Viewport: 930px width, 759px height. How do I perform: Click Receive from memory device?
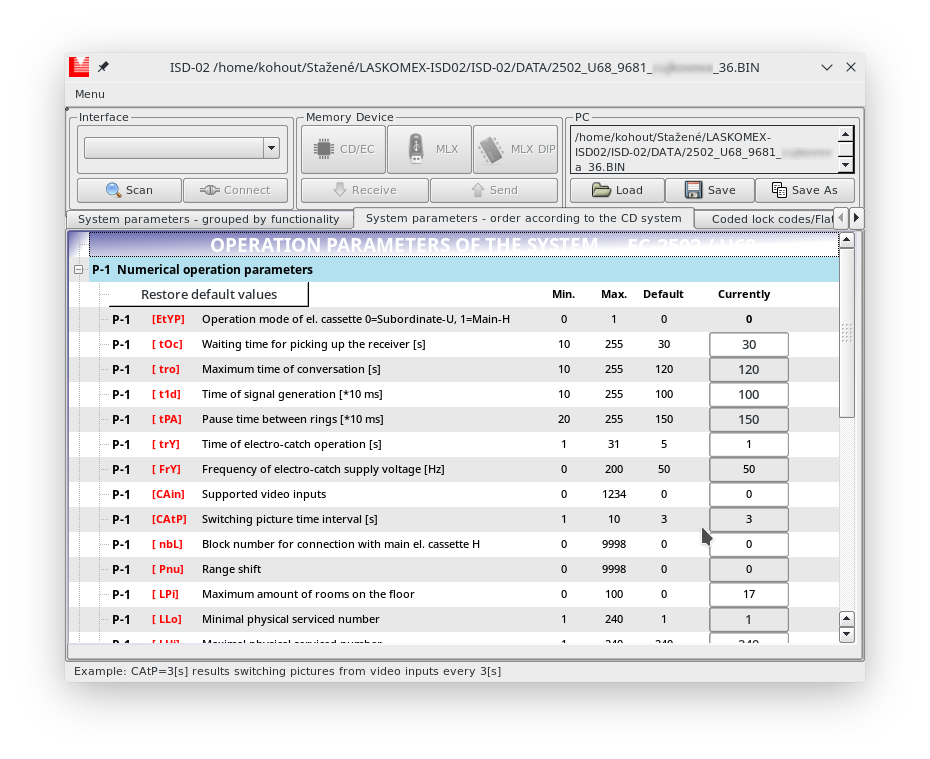pos(365,190)
